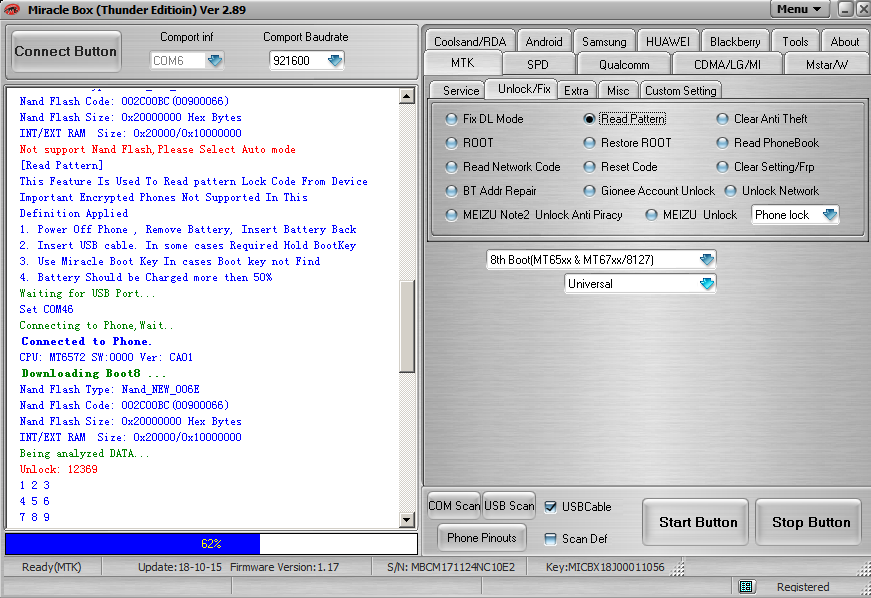Click the Connect Button

click(66, 51)
